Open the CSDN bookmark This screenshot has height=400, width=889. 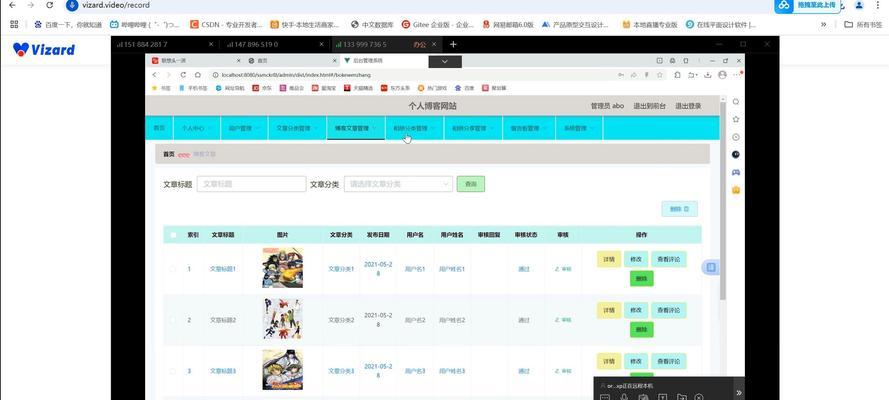click(226, 25)
